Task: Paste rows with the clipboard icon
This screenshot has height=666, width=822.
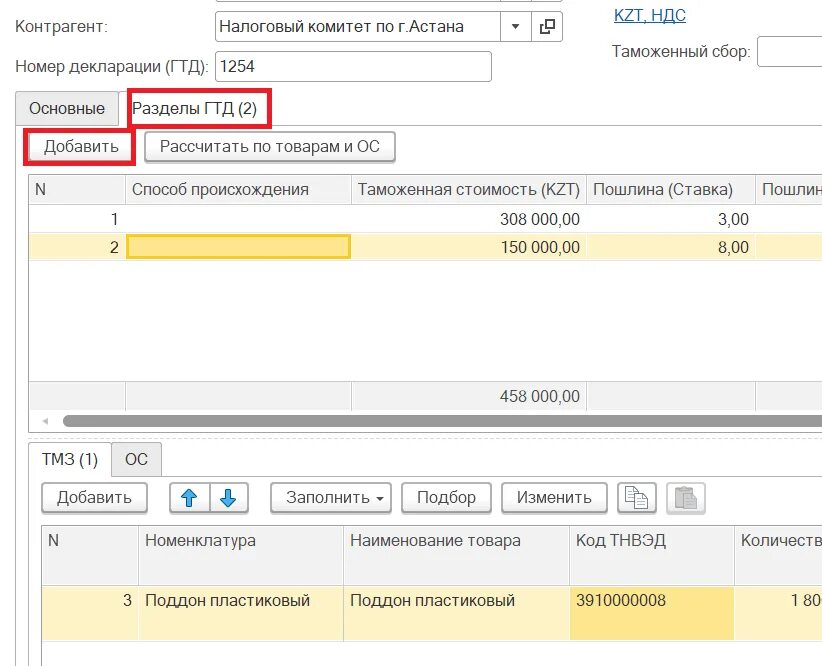Action: tap(686, 498)
